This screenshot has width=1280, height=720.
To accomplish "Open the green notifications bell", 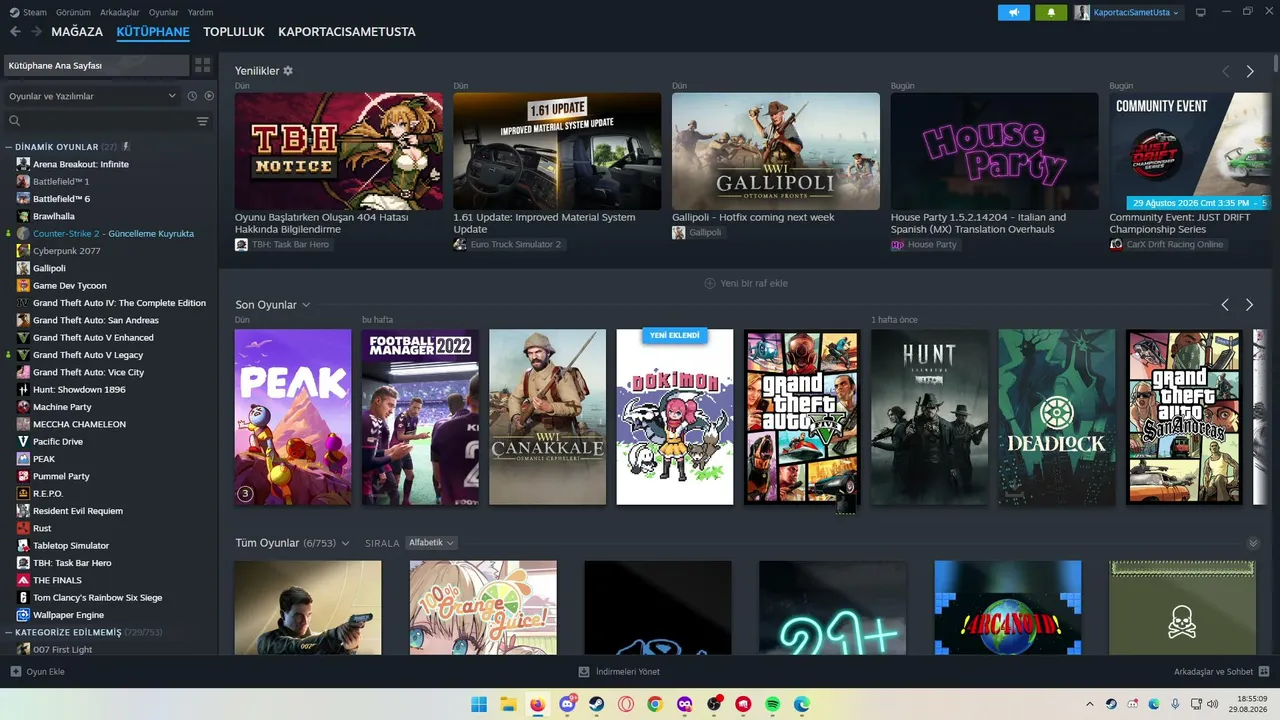I will tap(1051, 13).
